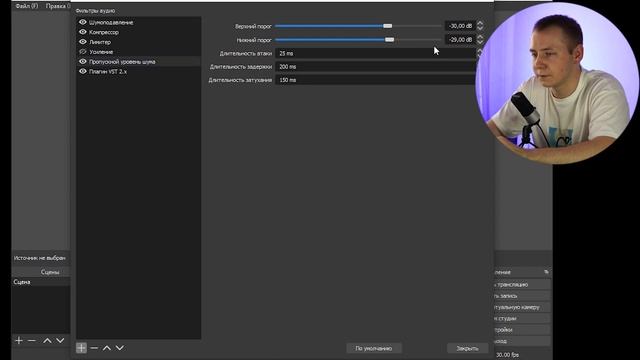This screenshot has width=640, height=360.
Task: Decrease Нижний порог value with down arrow
Action: (480, 42)
